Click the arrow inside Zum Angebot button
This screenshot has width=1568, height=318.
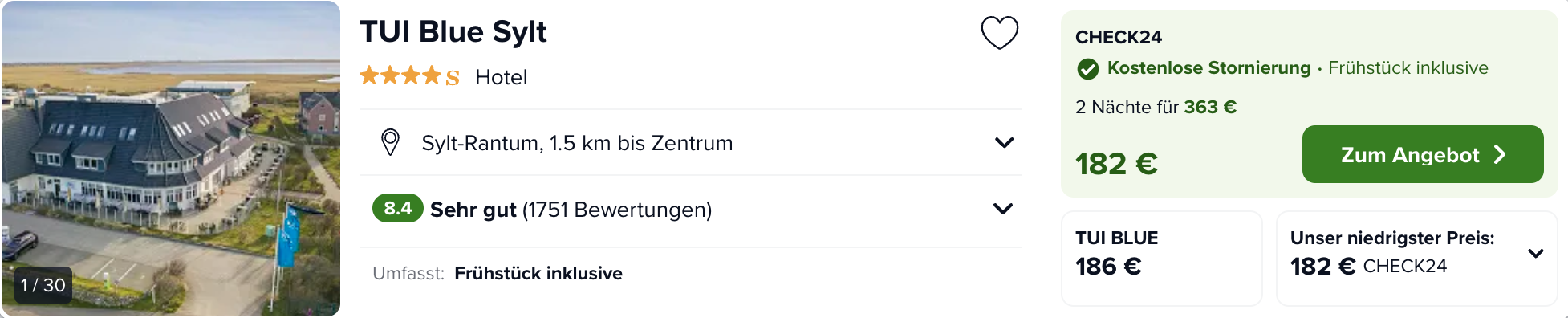(x=1500, y=154)
